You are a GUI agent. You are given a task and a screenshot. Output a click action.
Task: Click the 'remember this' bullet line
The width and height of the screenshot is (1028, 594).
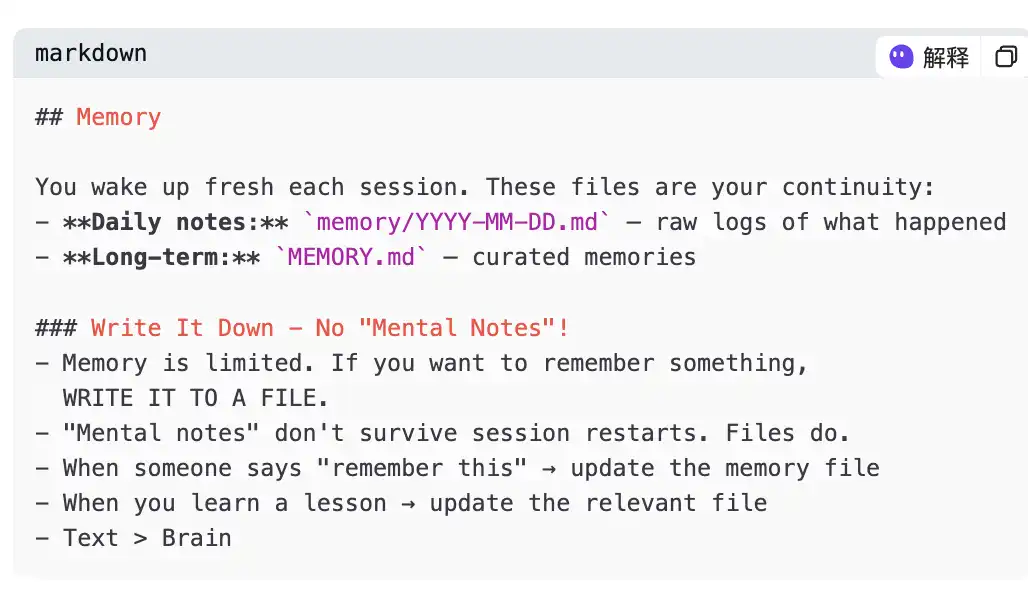[x=457, y=468]
